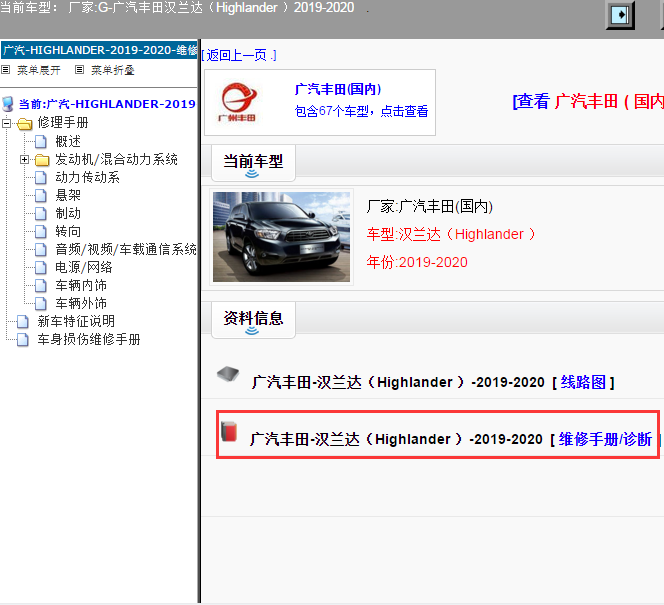The image size is (664, 605).
Task: Click the 年份:2019-2020 text
Action: [417, 262]
